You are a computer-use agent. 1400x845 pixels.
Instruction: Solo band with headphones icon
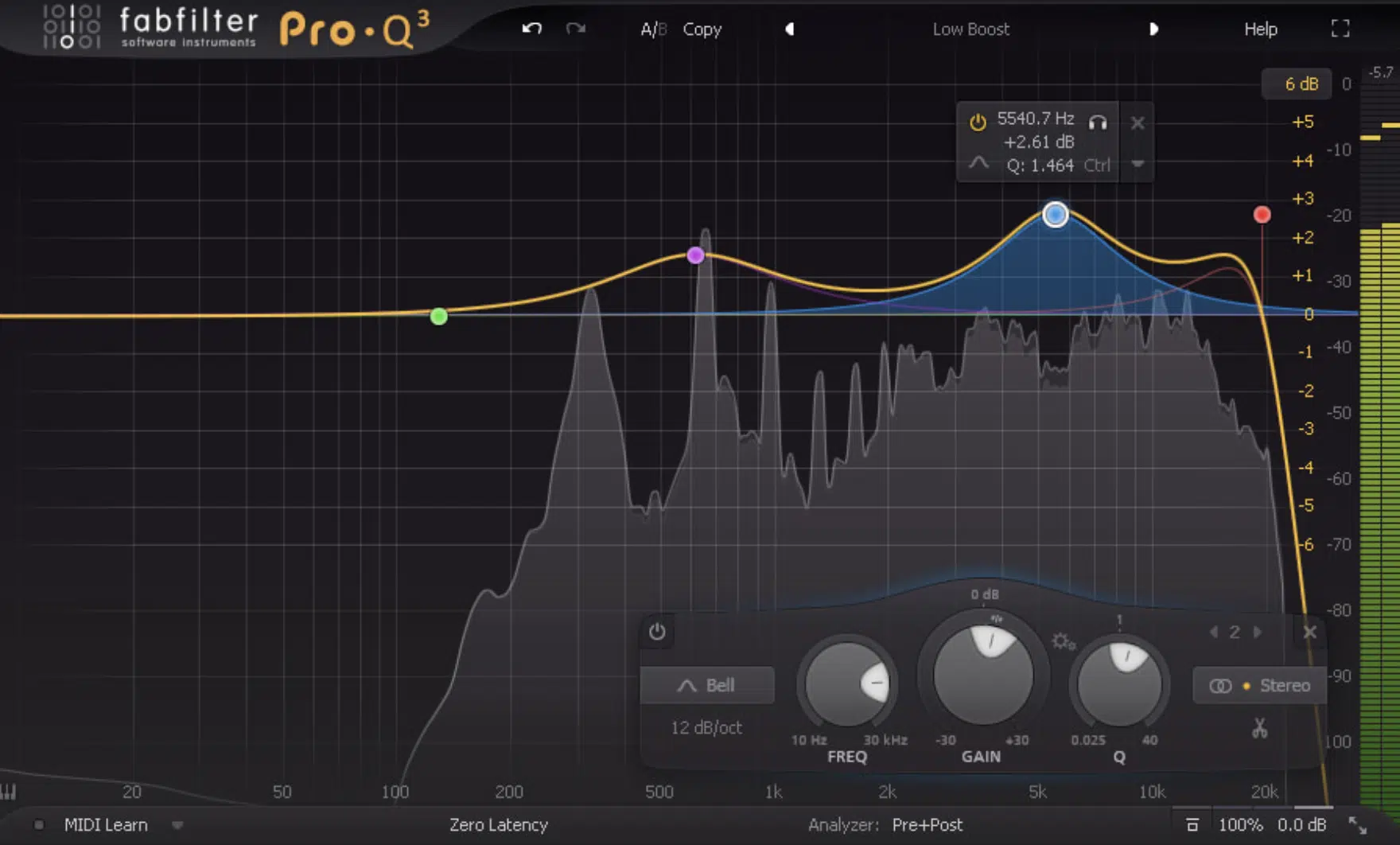click(x=1098, y=123)
